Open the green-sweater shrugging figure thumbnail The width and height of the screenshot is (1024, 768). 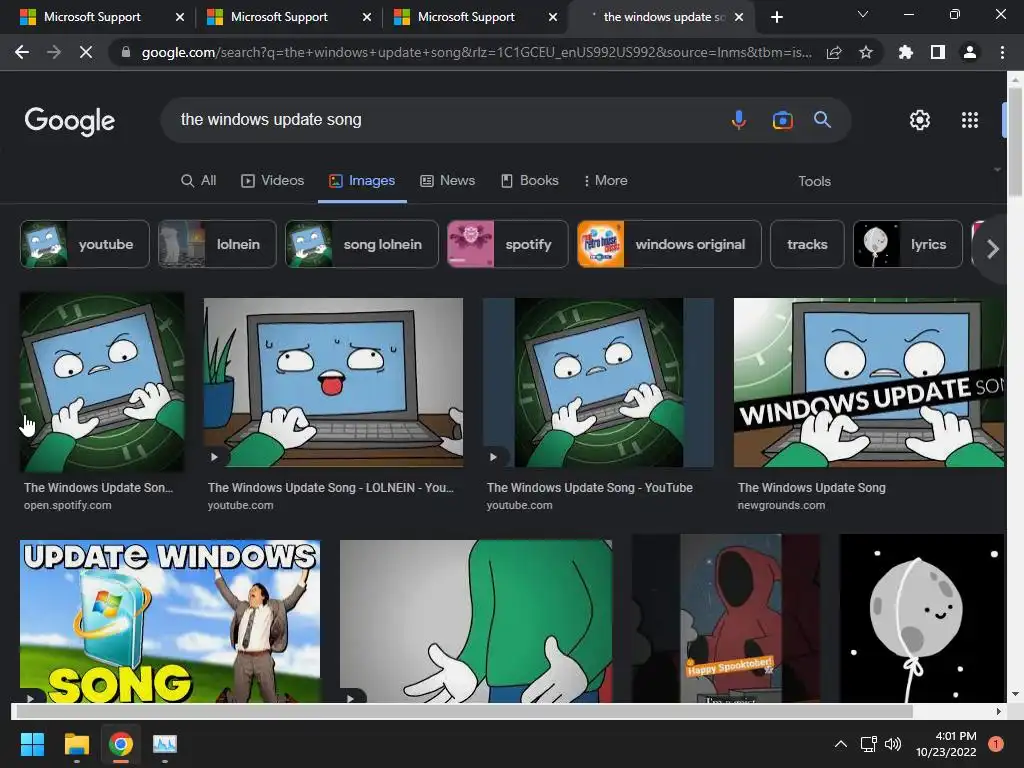(476, 621)
